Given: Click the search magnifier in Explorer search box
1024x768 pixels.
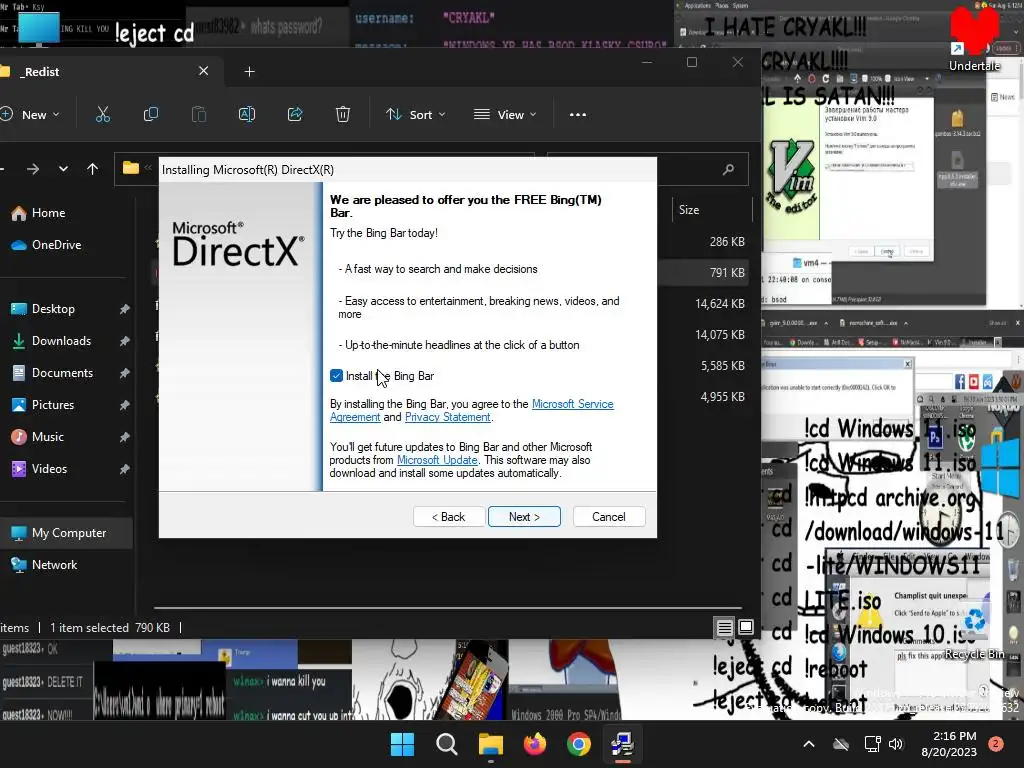Looking at the screenshot, I should click(728, 170).
